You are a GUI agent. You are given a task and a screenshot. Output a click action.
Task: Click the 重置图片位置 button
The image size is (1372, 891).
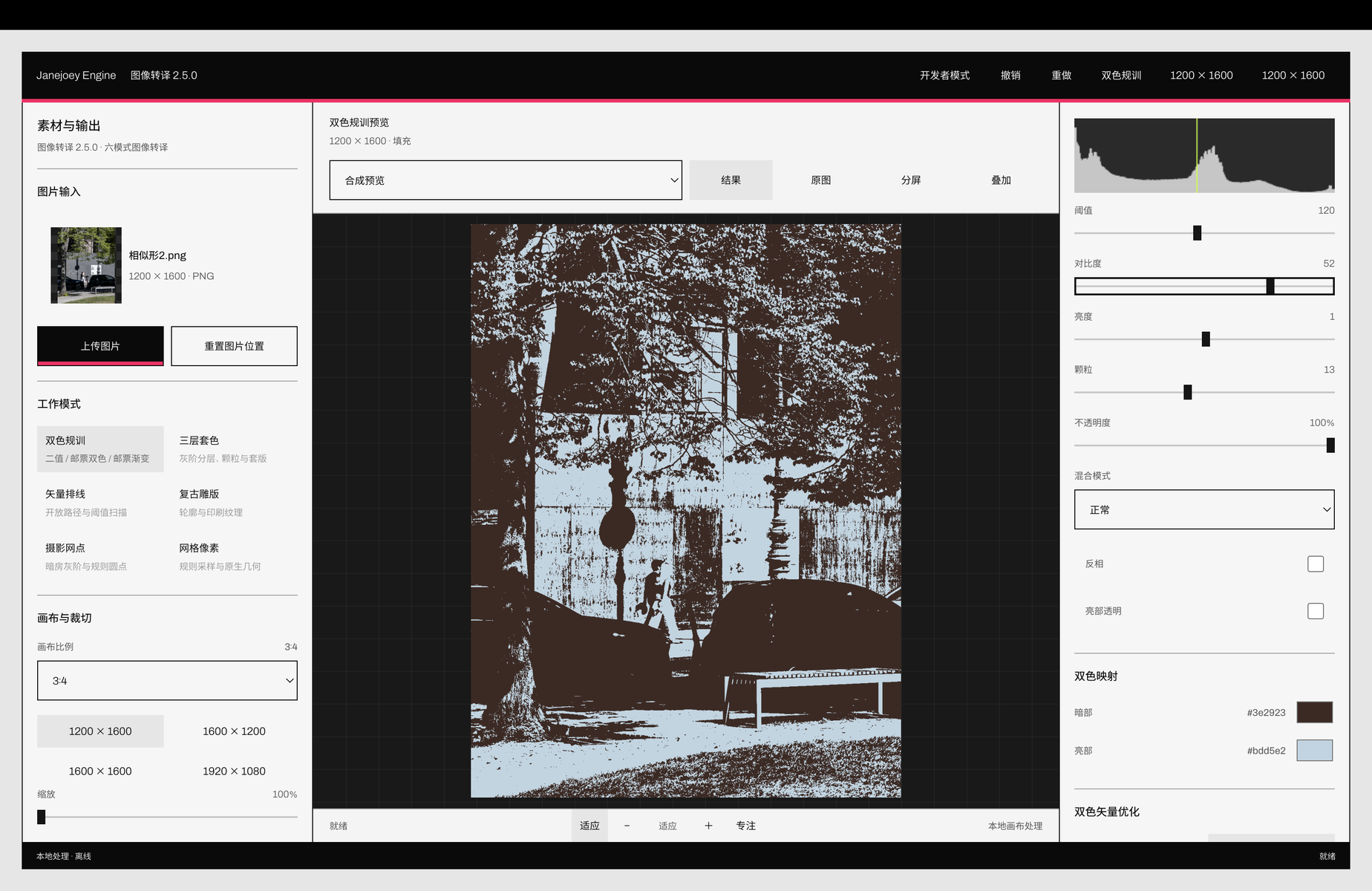click(x=234, y=346)
